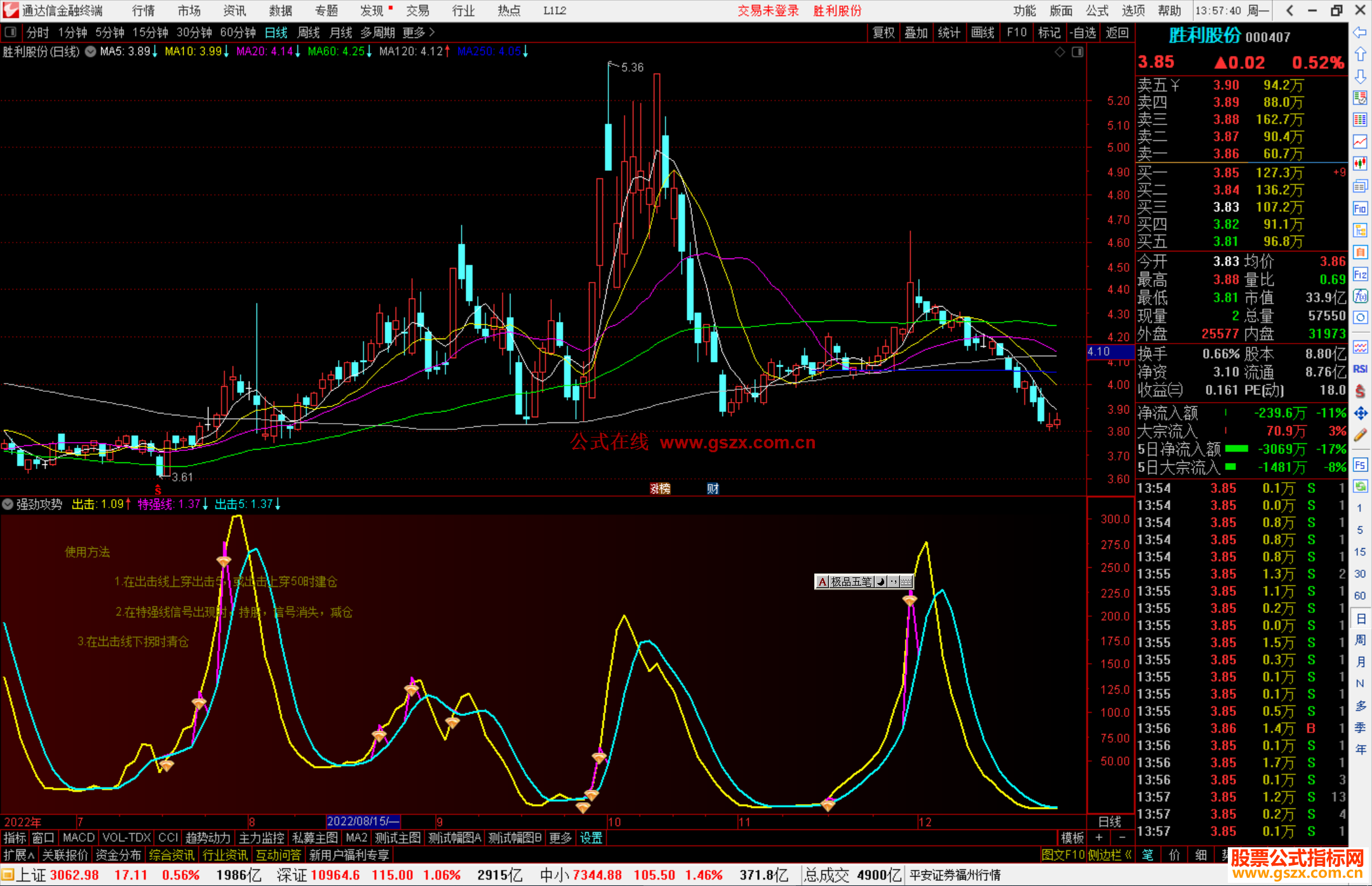The height and width of the screenshot is (886, 1372).
Task: Click the formula f(x) sidebar icon
Action: click(1360, 296)
